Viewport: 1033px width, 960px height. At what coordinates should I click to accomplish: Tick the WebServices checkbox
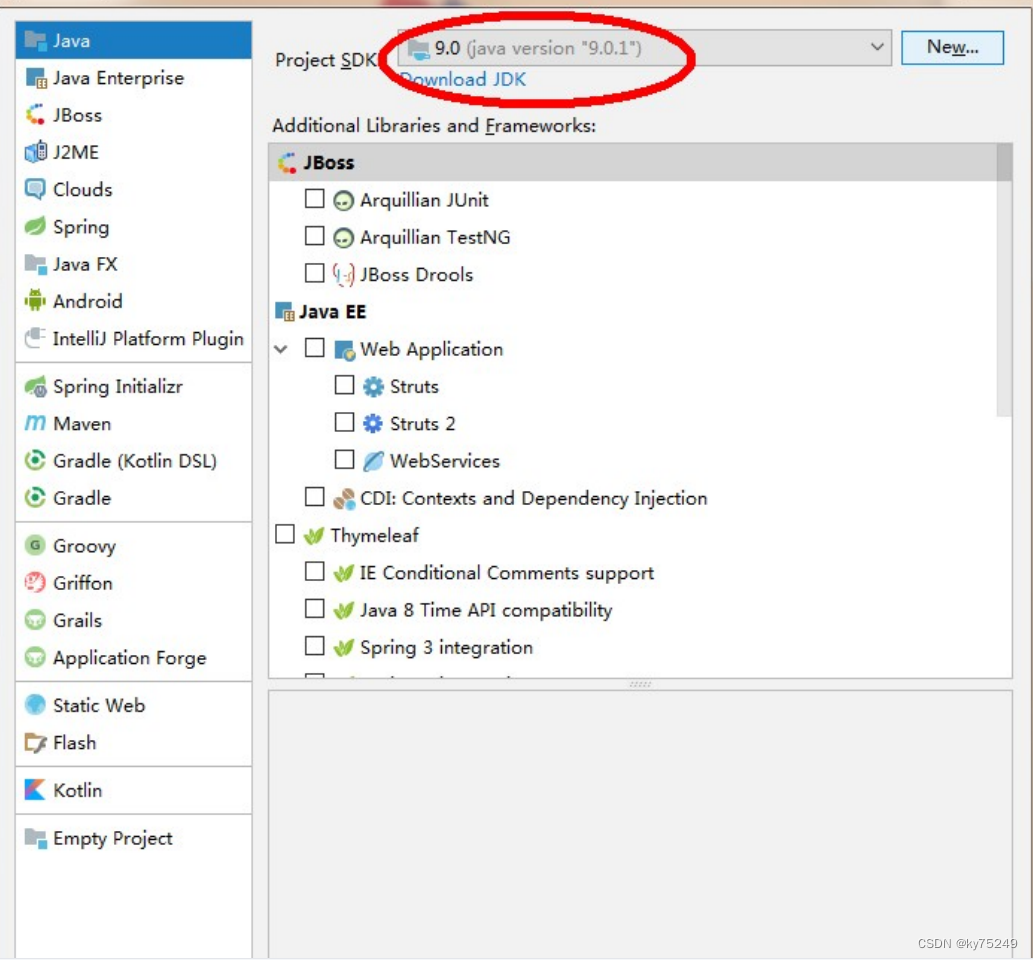point(345,459)
